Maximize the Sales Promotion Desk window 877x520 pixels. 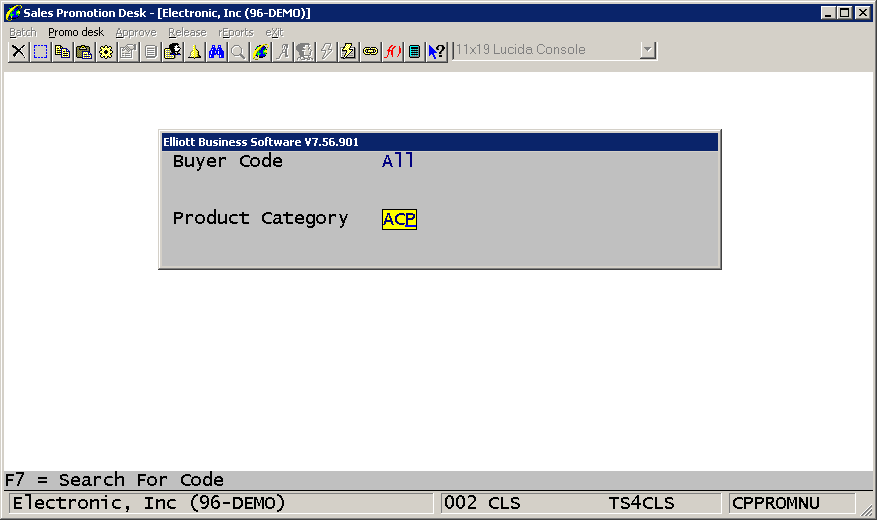[845, 12]
